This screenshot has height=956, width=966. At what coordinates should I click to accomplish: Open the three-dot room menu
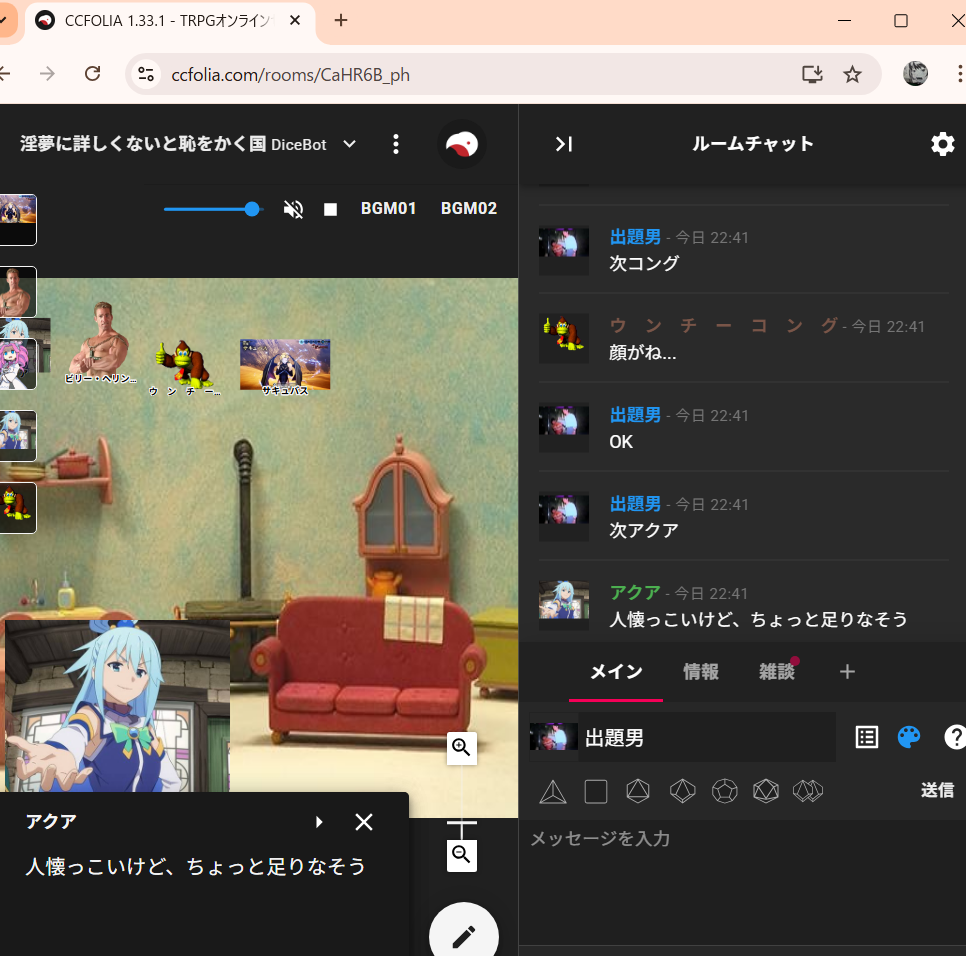[x=396, y=144]
